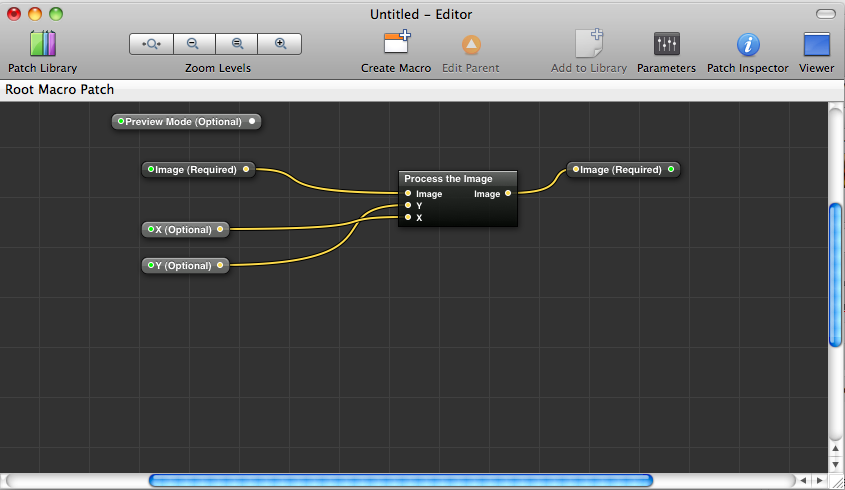This screenshot has height=490, width=845.
Task: Click the Preview Mode (Optional) node
Action: 186,122
